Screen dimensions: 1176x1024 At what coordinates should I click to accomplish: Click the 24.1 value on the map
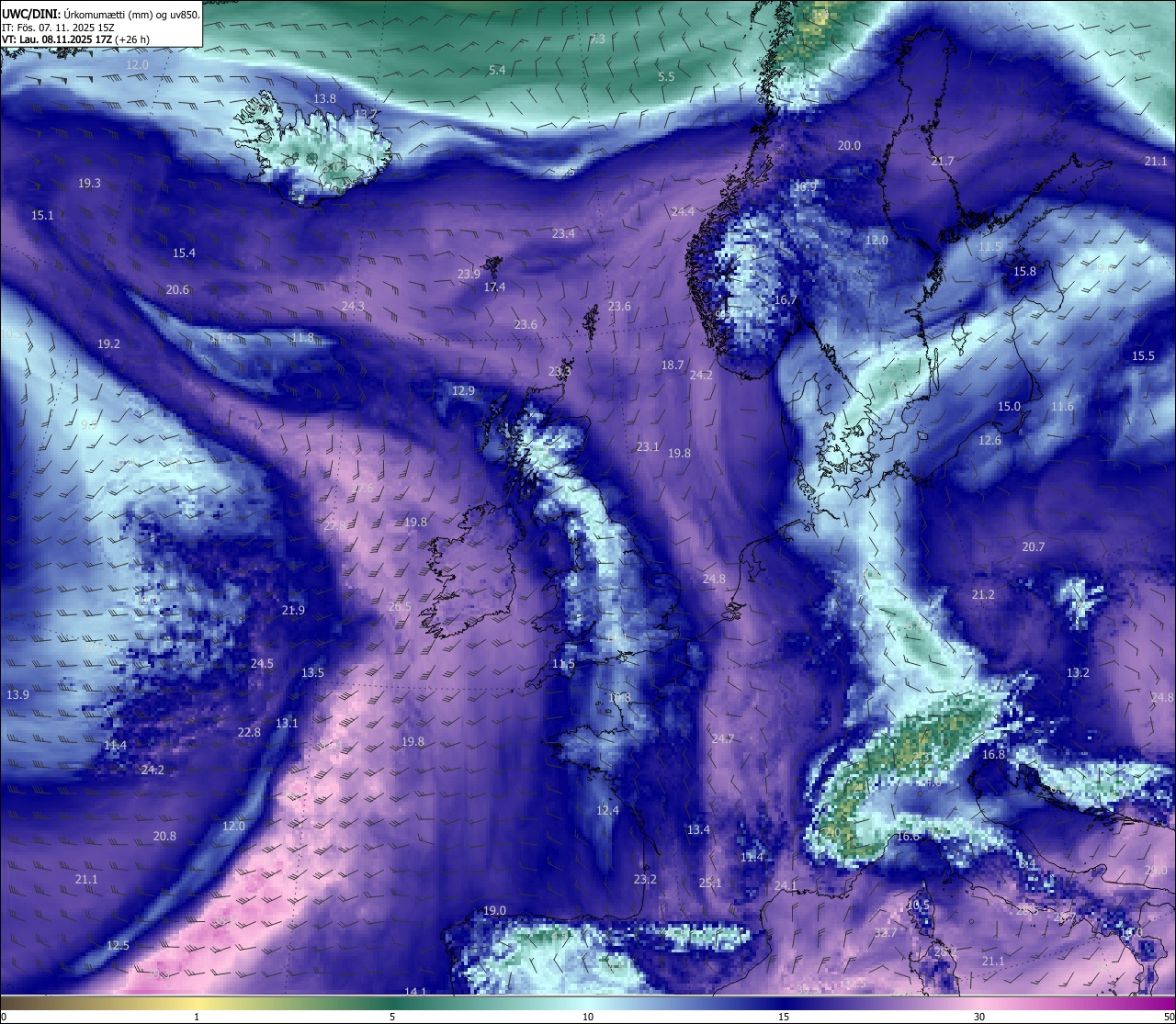pos(786,886)
